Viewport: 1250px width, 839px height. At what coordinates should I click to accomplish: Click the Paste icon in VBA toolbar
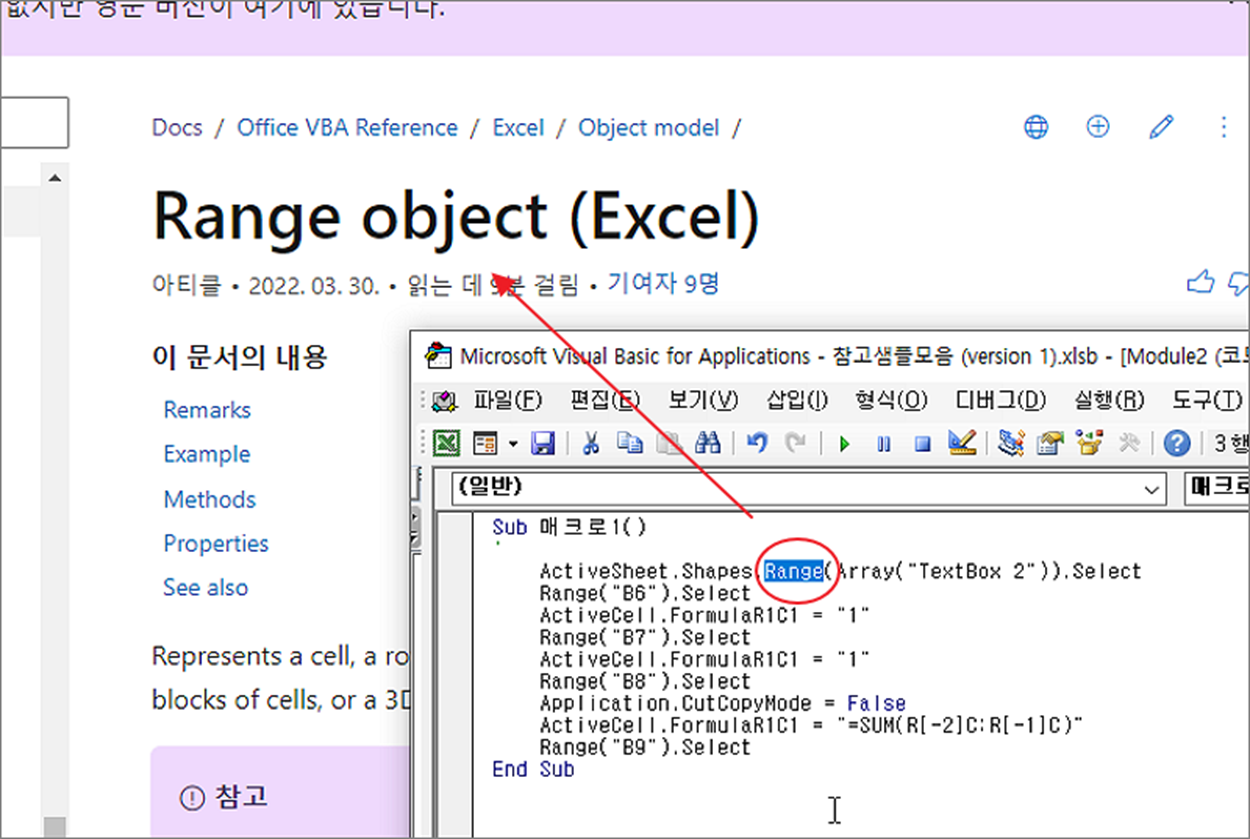(668, 443)
